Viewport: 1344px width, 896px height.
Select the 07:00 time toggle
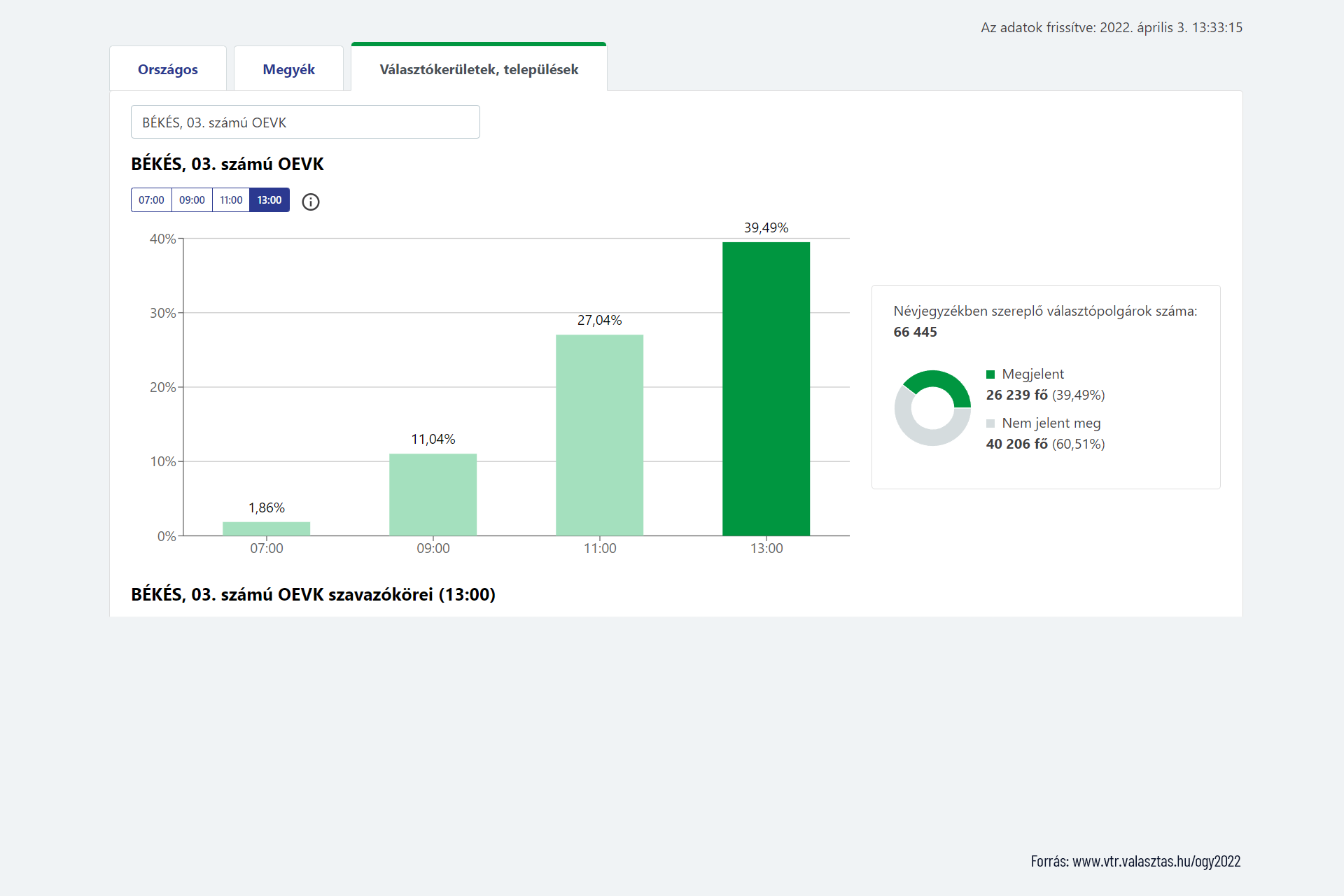pos(151,200)
